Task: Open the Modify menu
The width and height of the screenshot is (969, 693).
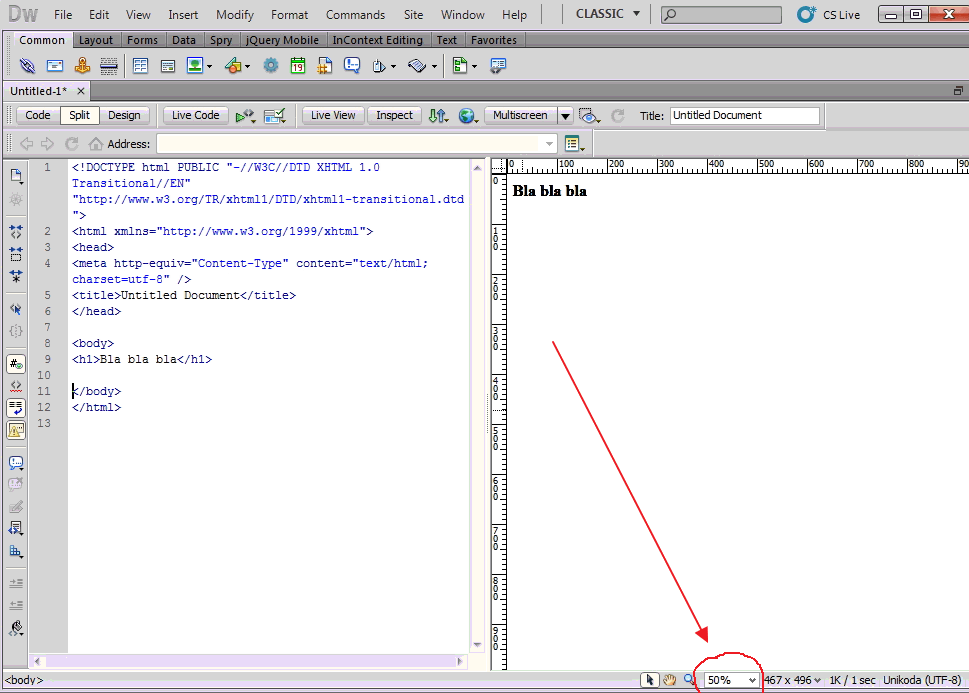Action: 235,14
